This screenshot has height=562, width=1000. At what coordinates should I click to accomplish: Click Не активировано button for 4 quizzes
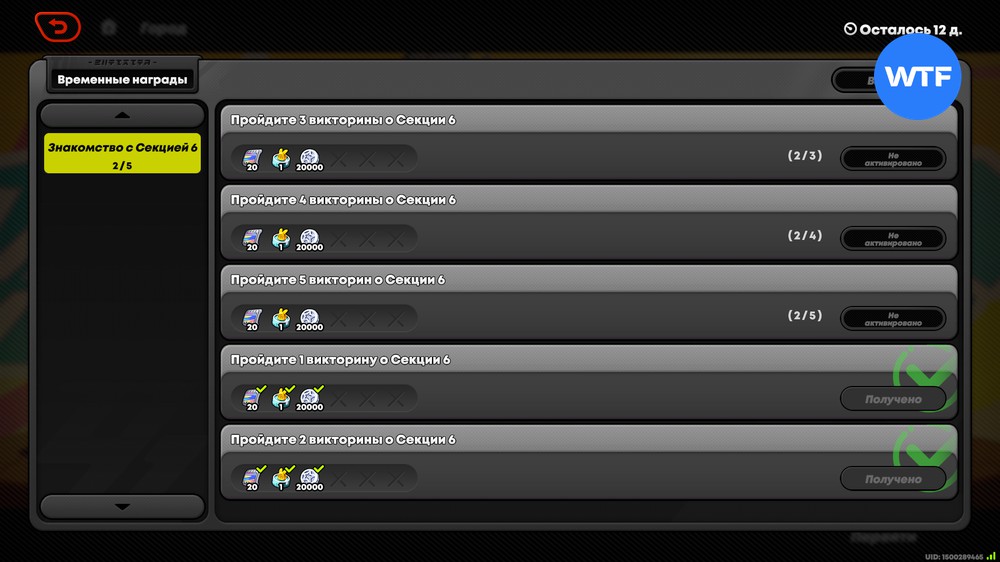coord(893,239)
